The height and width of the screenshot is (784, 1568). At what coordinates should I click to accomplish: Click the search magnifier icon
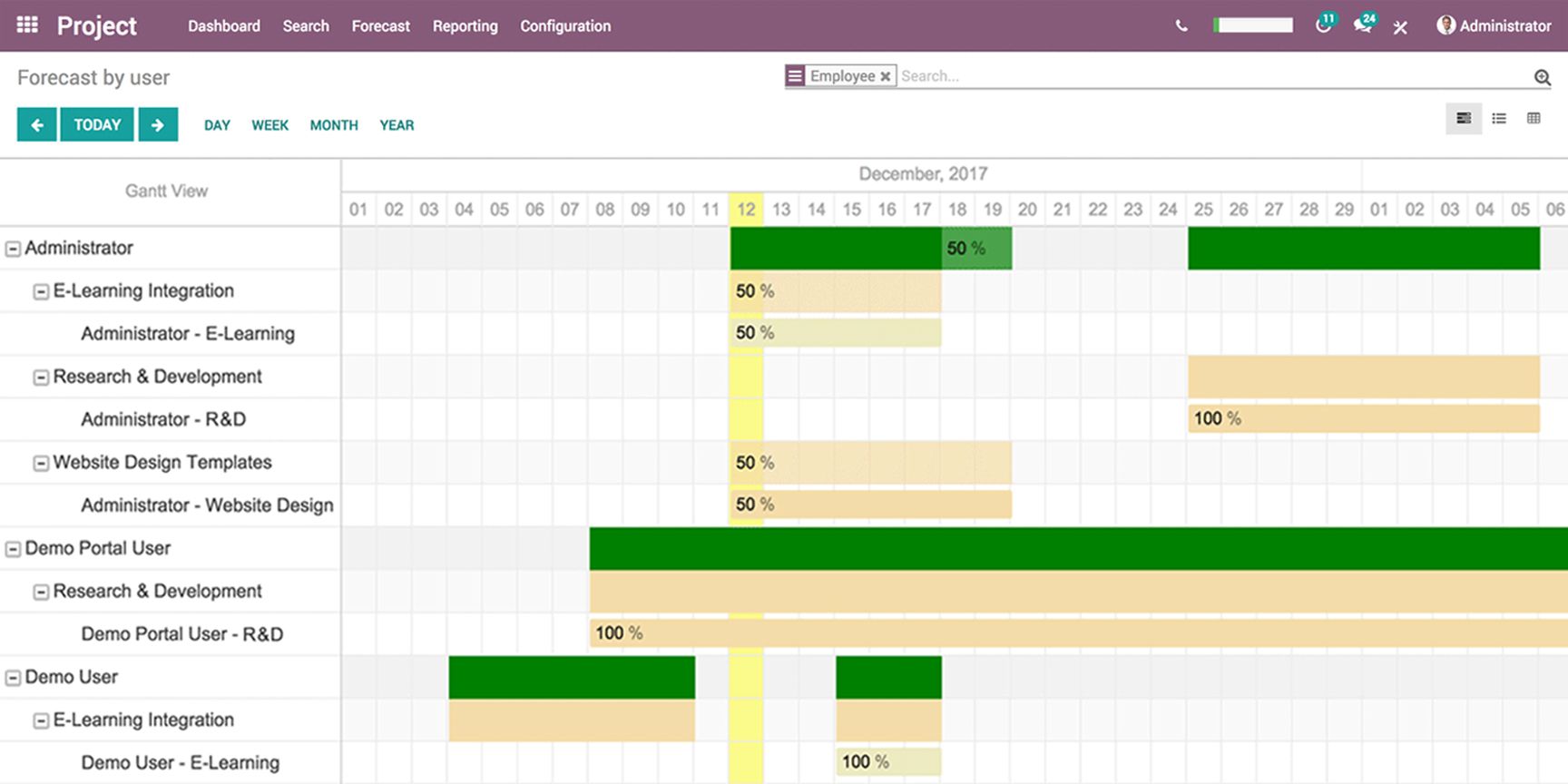pos(1542,77)
